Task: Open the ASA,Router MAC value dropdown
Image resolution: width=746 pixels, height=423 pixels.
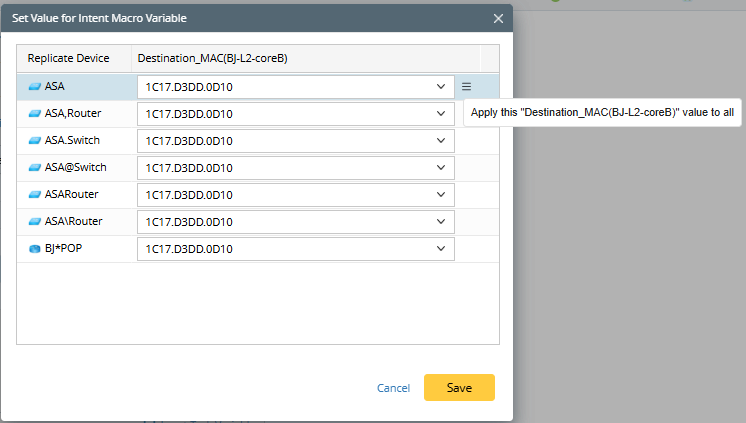Action: pos(442,114)
